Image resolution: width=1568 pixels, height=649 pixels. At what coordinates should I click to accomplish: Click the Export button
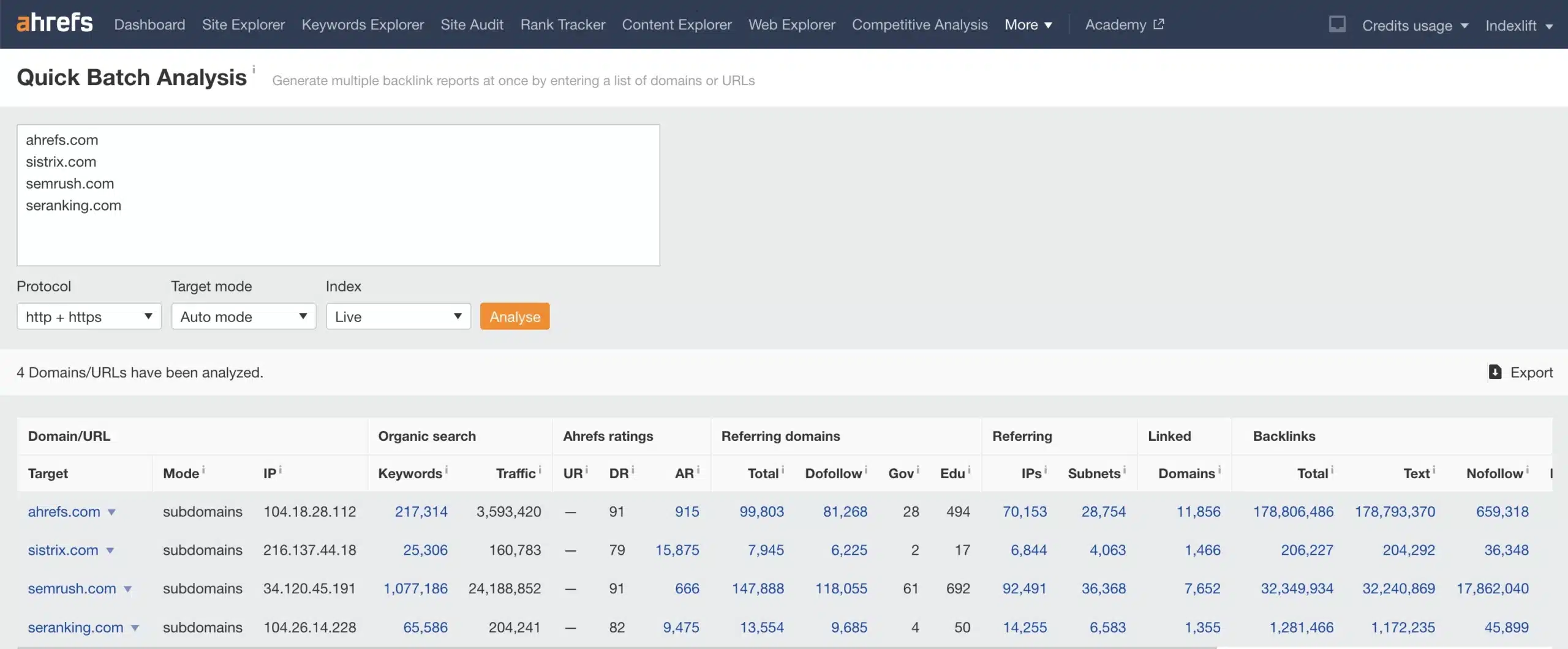[x=1521, y=372]
